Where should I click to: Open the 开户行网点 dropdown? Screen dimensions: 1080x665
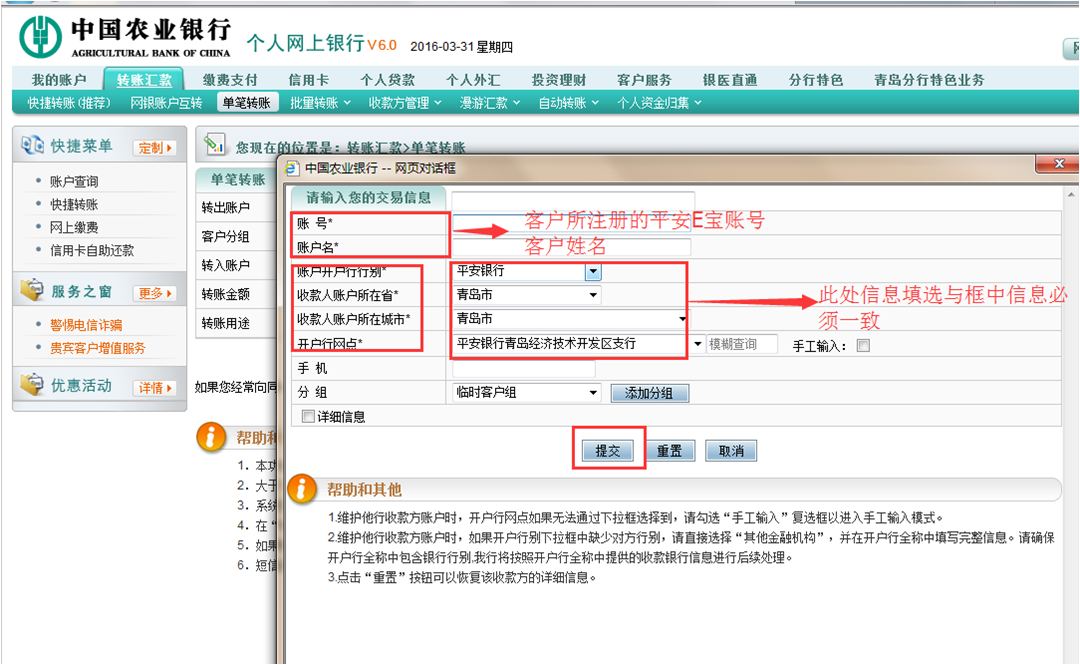coord(697,344)
